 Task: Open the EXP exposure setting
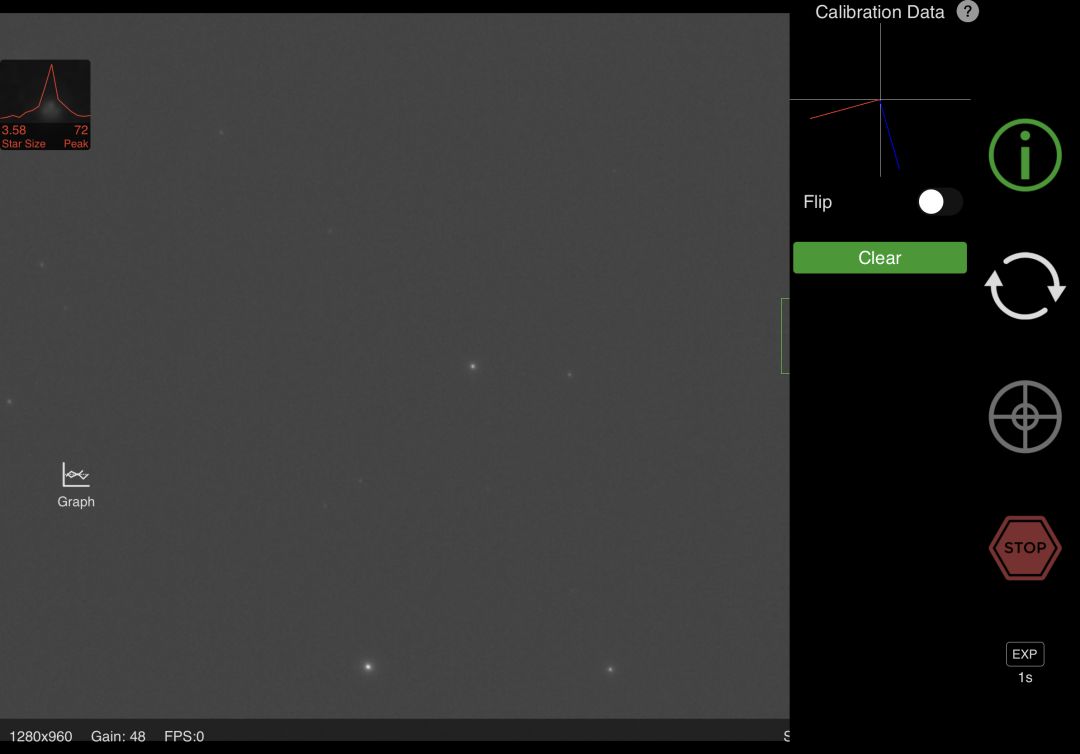tap(1024, 654)
